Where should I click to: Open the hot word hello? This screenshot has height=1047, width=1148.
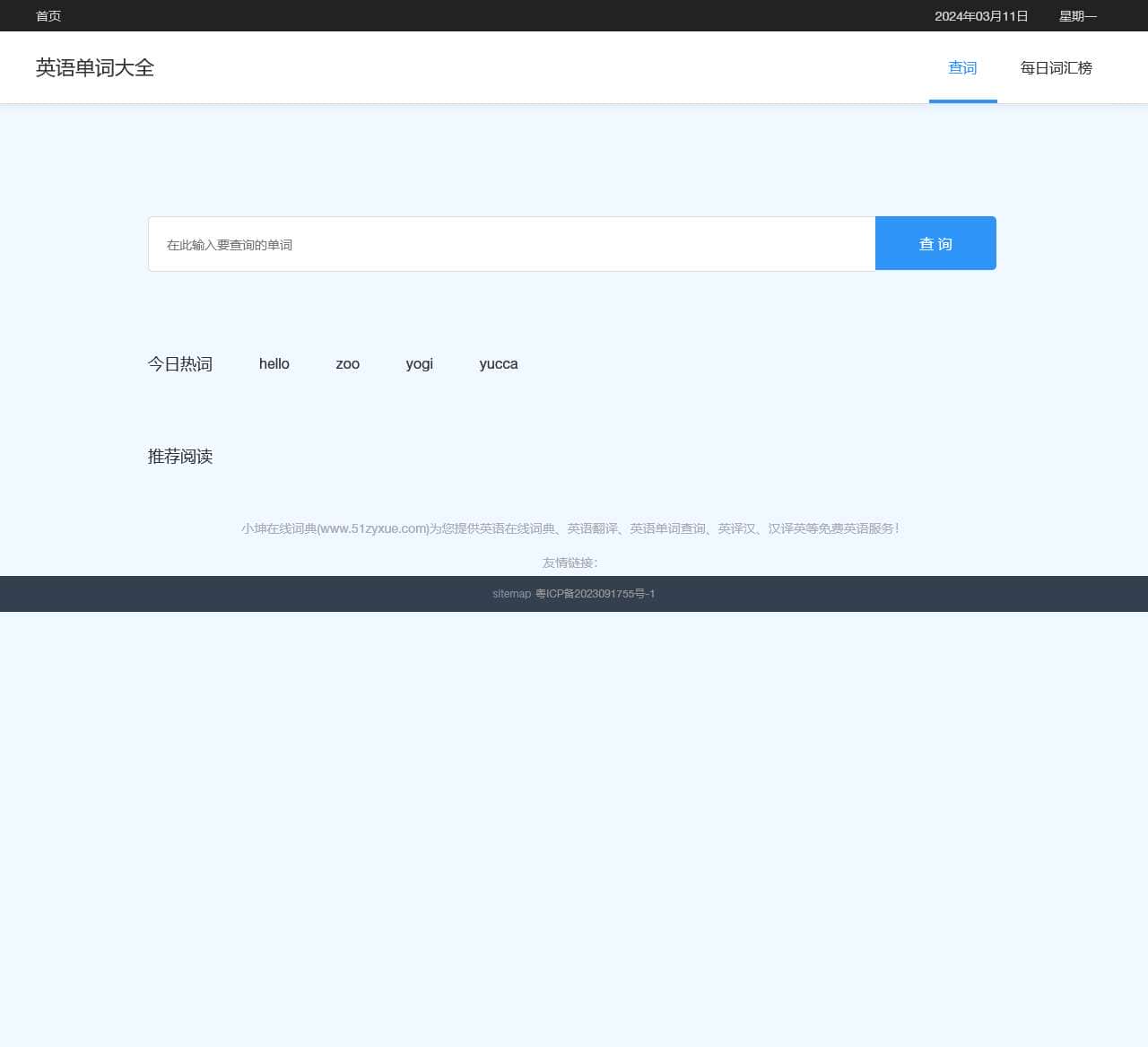(274, 363)
